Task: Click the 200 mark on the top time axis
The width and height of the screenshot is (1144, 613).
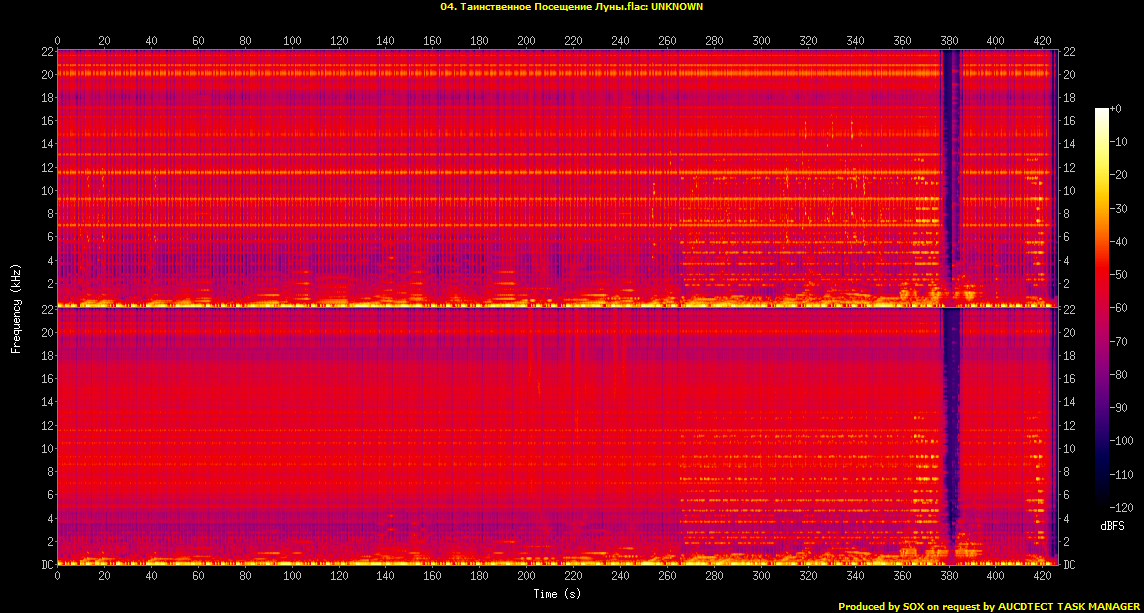Action: pyautogui.click(x=527, y=40)
